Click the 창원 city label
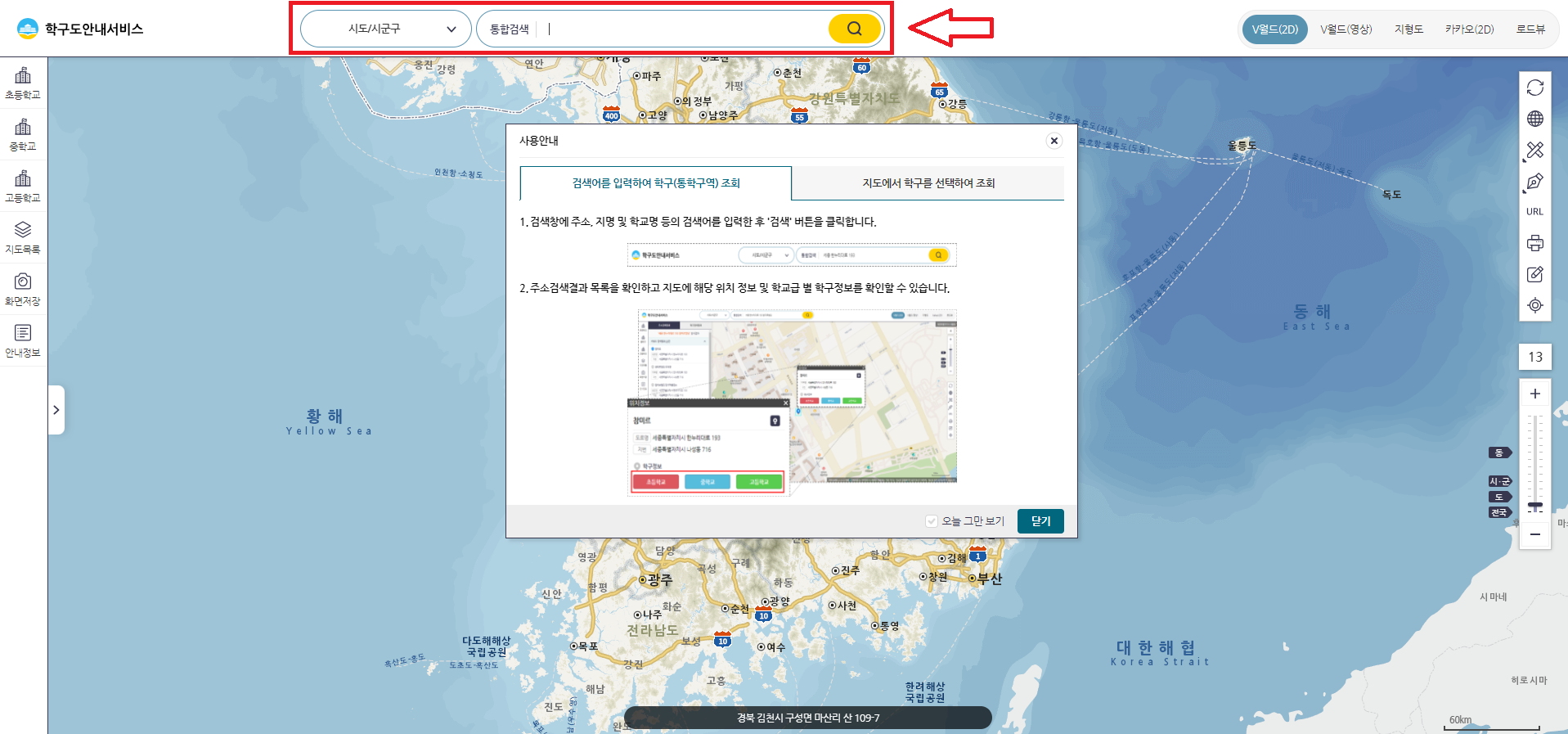The height and width of the screenshot is (734, 1568). (x=937, y=577)
